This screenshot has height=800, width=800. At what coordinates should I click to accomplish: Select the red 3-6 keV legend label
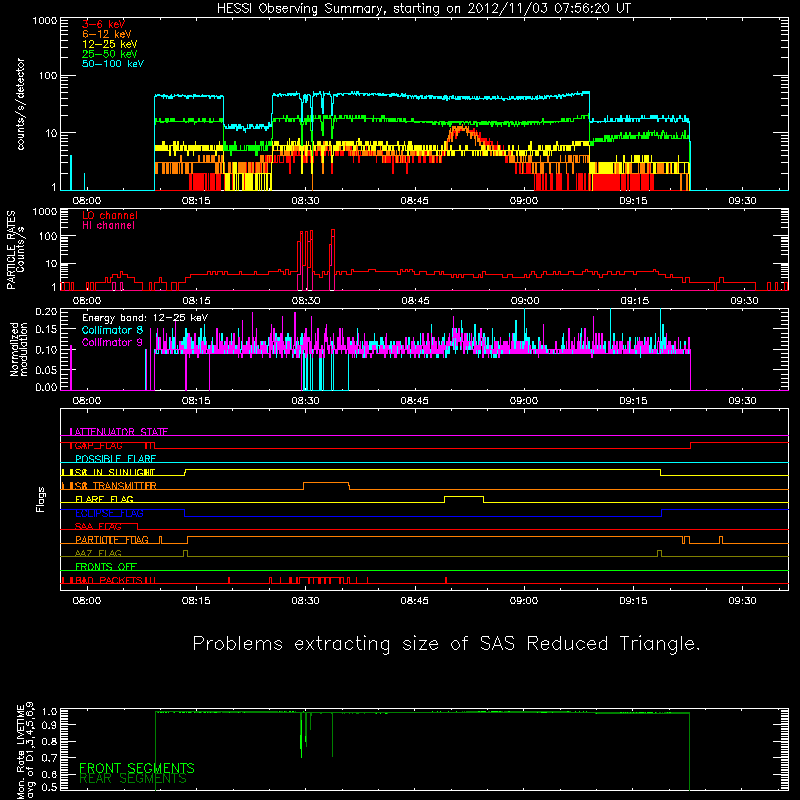coord(103,24)
